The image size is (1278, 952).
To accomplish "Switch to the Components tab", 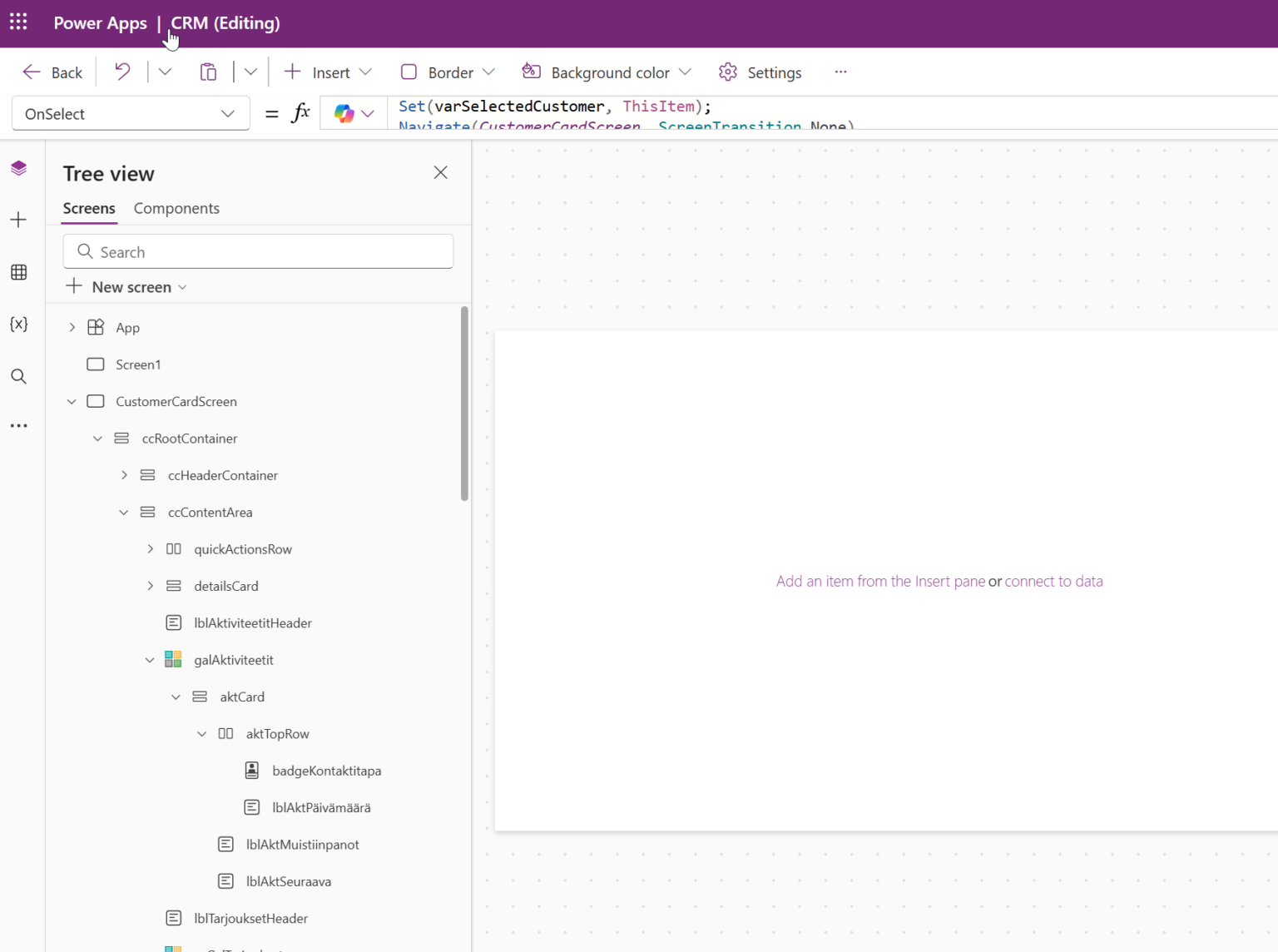I will [x=176, y=208].
